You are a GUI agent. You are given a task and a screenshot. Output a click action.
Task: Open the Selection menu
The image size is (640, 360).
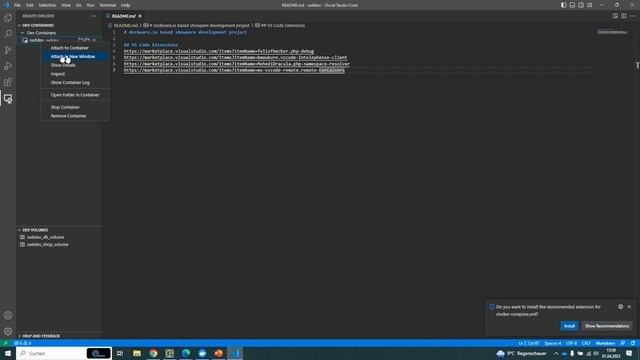(x=47, y=5)
